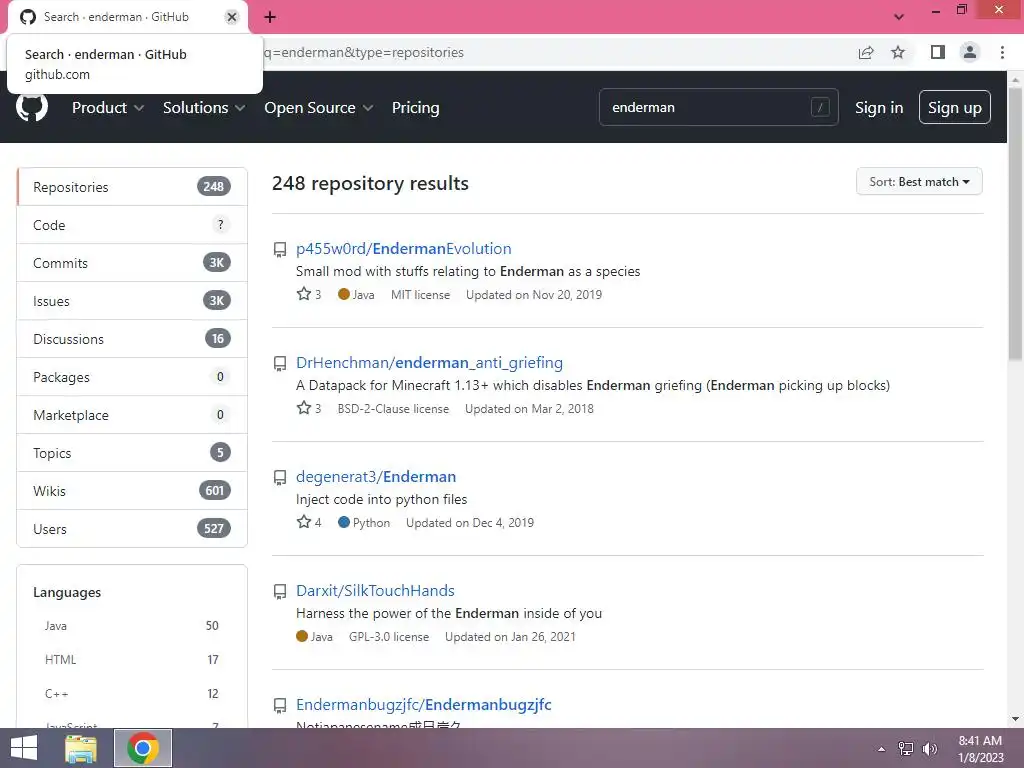
Task: Open p455w0rd/EndermanEvolution repository
Action: (x=403, y=249)
